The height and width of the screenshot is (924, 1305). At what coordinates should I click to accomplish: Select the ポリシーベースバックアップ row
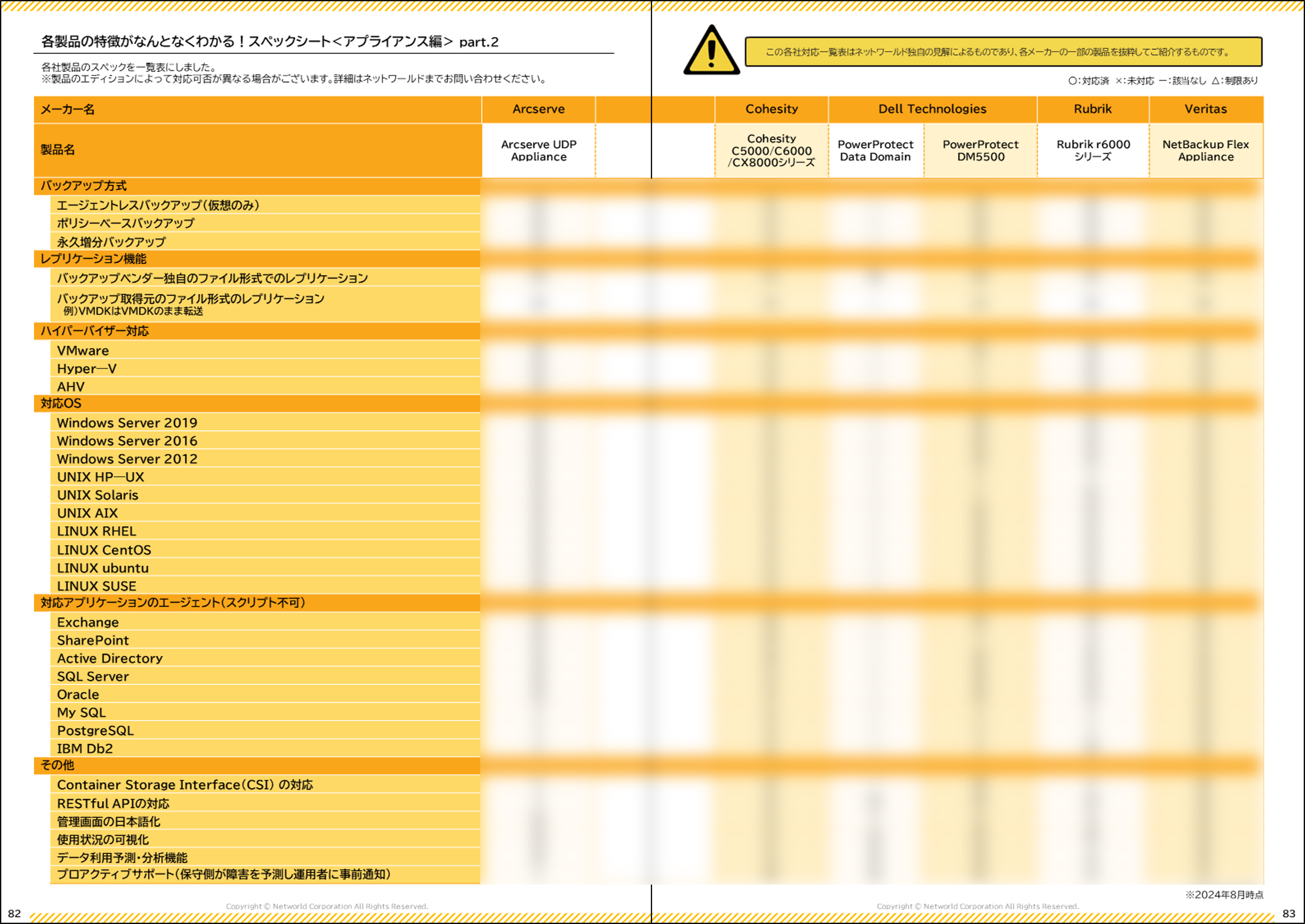pos(265,223)
